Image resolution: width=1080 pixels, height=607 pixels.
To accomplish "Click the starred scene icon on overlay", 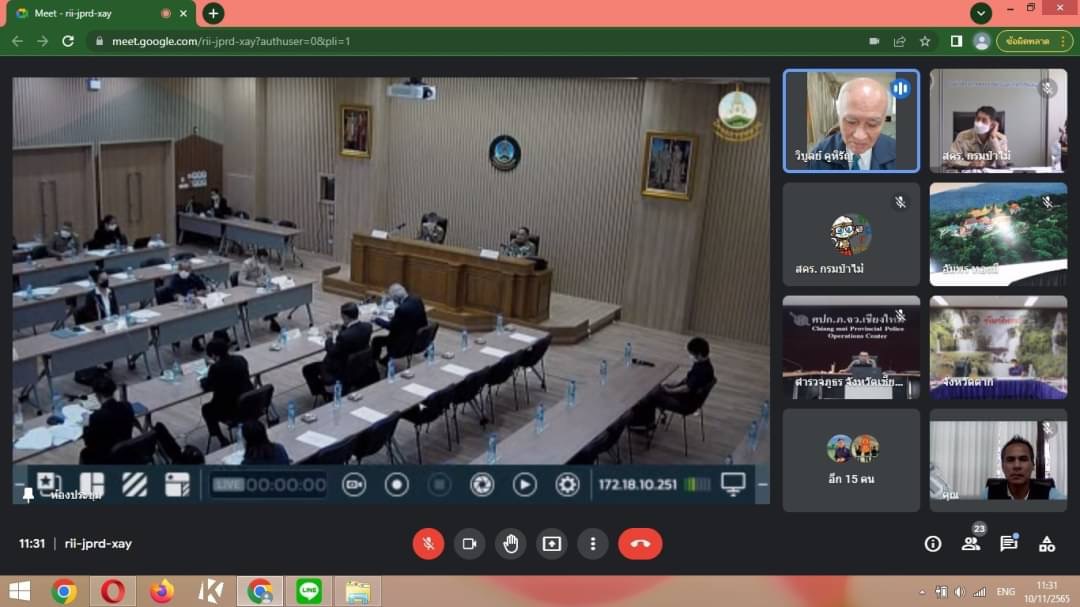I will [x=48, y=483].
